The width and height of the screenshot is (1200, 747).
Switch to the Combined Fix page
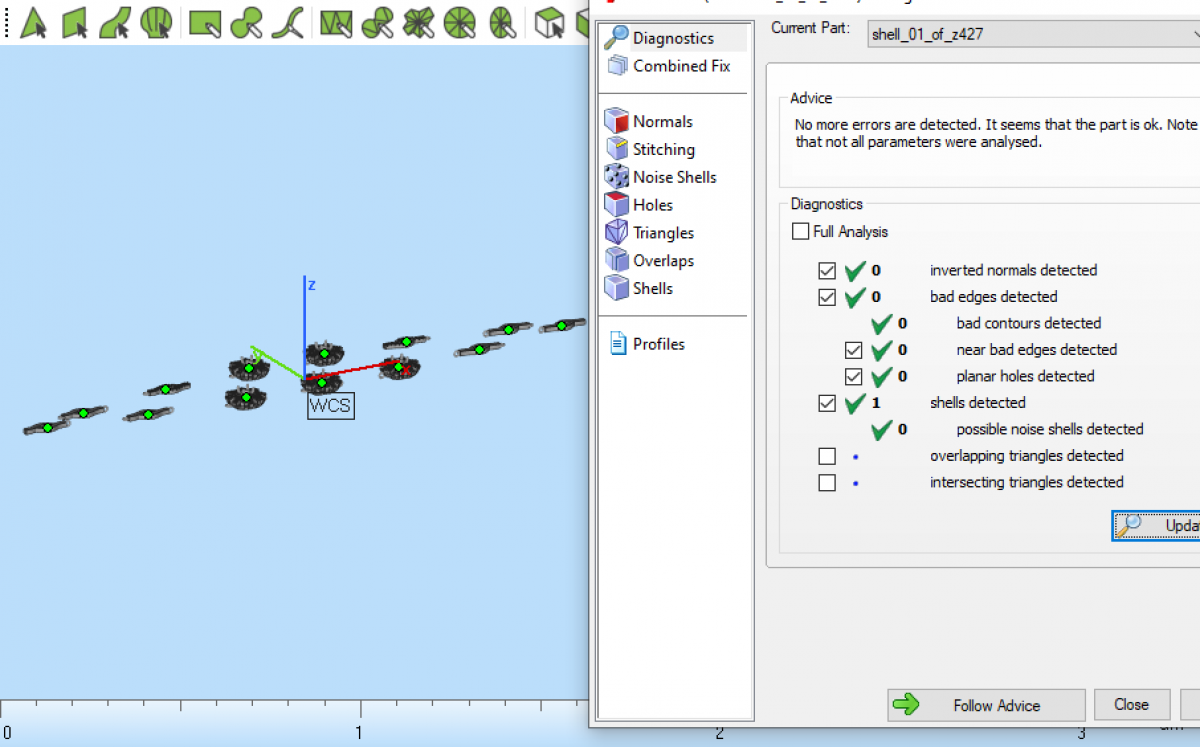point(681,66)
